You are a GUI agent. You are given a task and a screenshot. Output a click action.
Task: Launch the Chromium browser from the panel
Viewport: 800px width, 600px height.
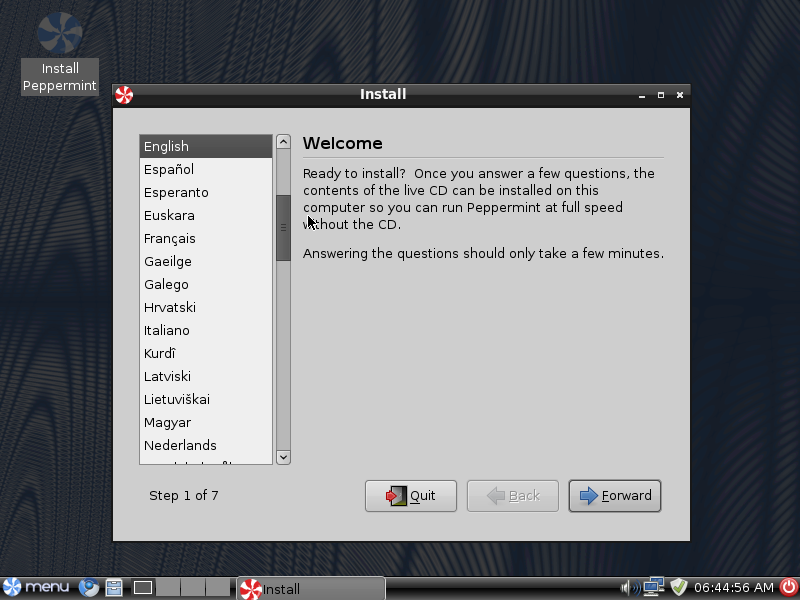90,587
